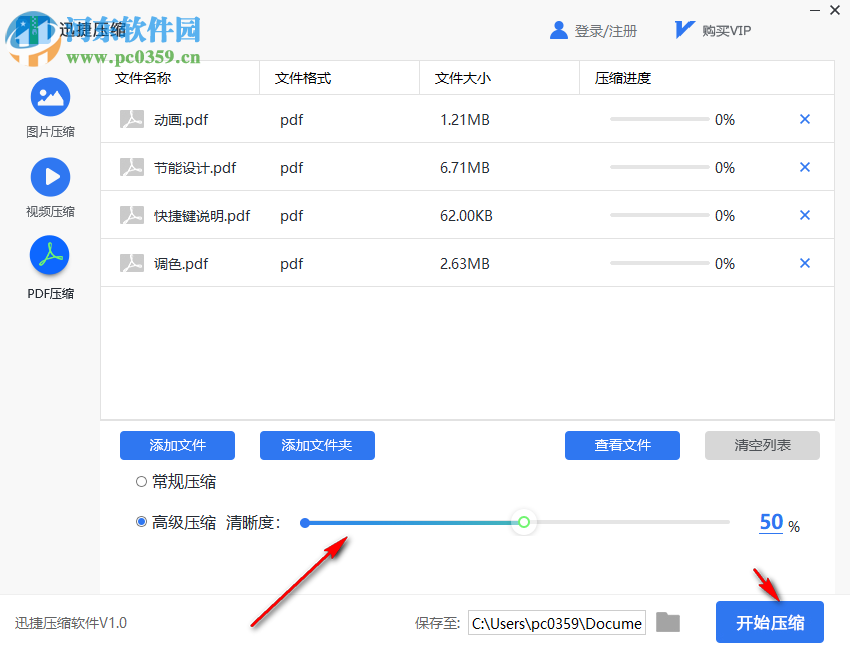Click the 添加文件 button

click(177, 445)
